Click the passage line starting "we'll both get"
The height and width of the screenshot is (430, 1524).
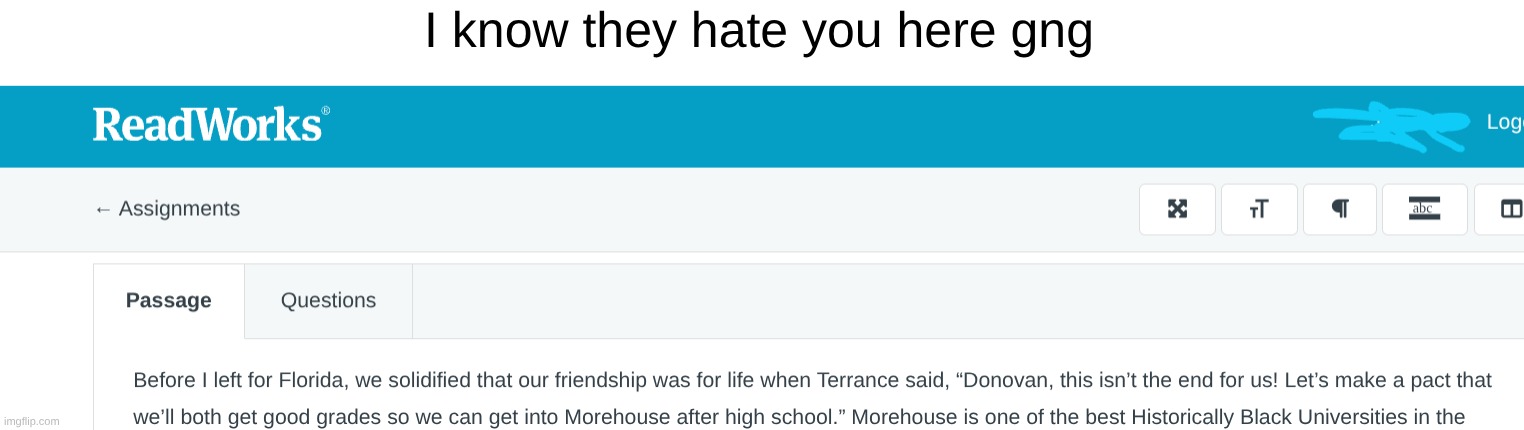click(798, 417)
